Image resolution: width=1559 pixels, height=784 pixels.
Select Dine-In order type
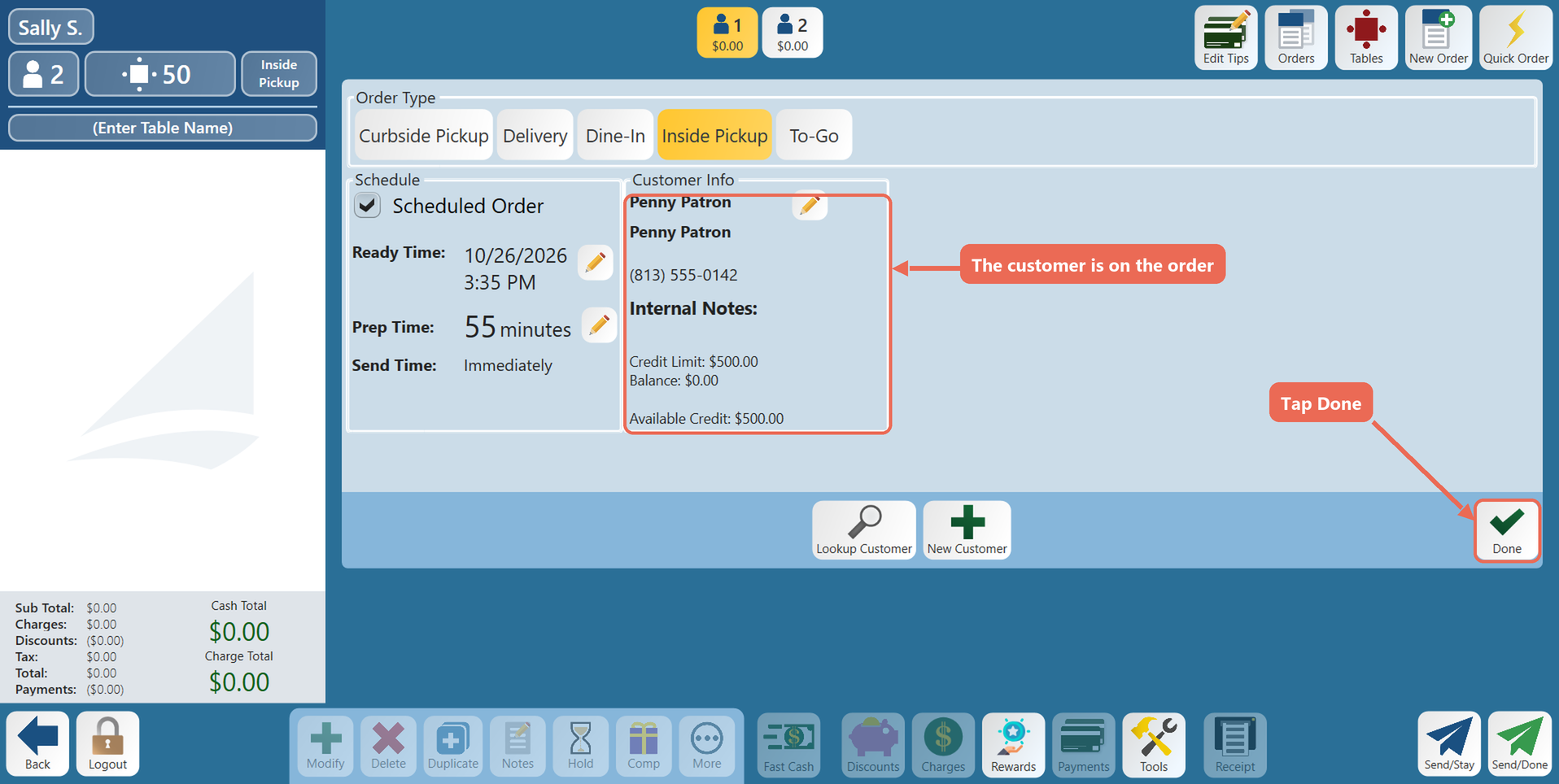[615, 135]
